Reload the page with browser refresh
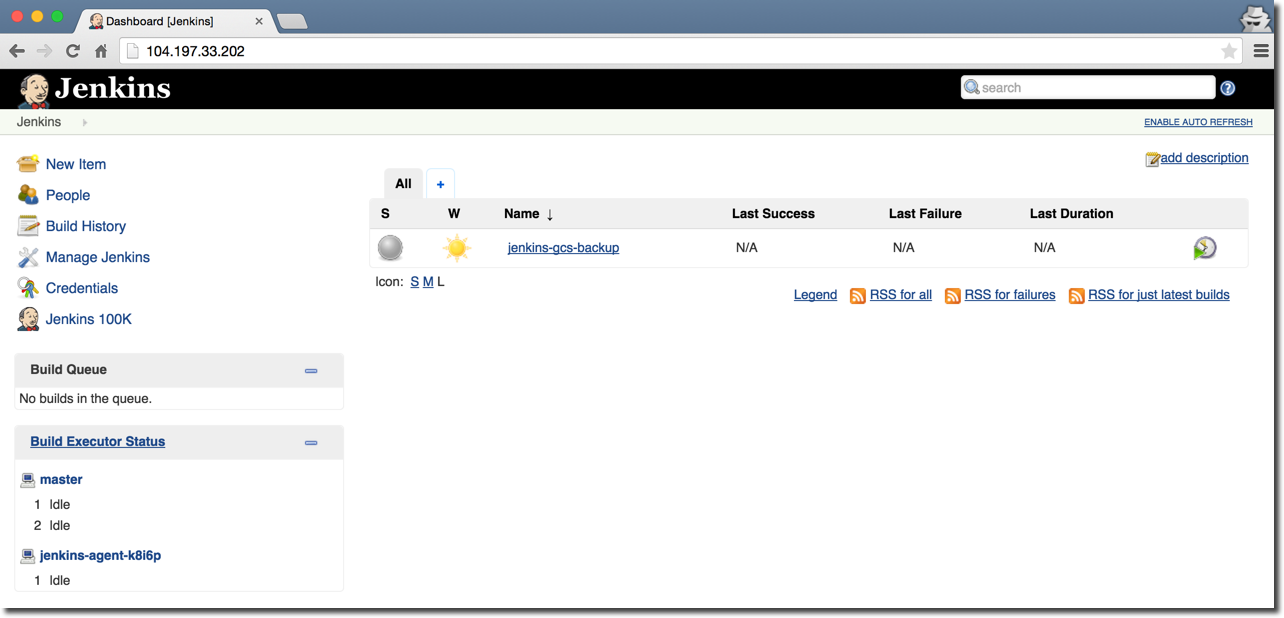Screen dimensions: 1284x618 click(x=72, y=51)
